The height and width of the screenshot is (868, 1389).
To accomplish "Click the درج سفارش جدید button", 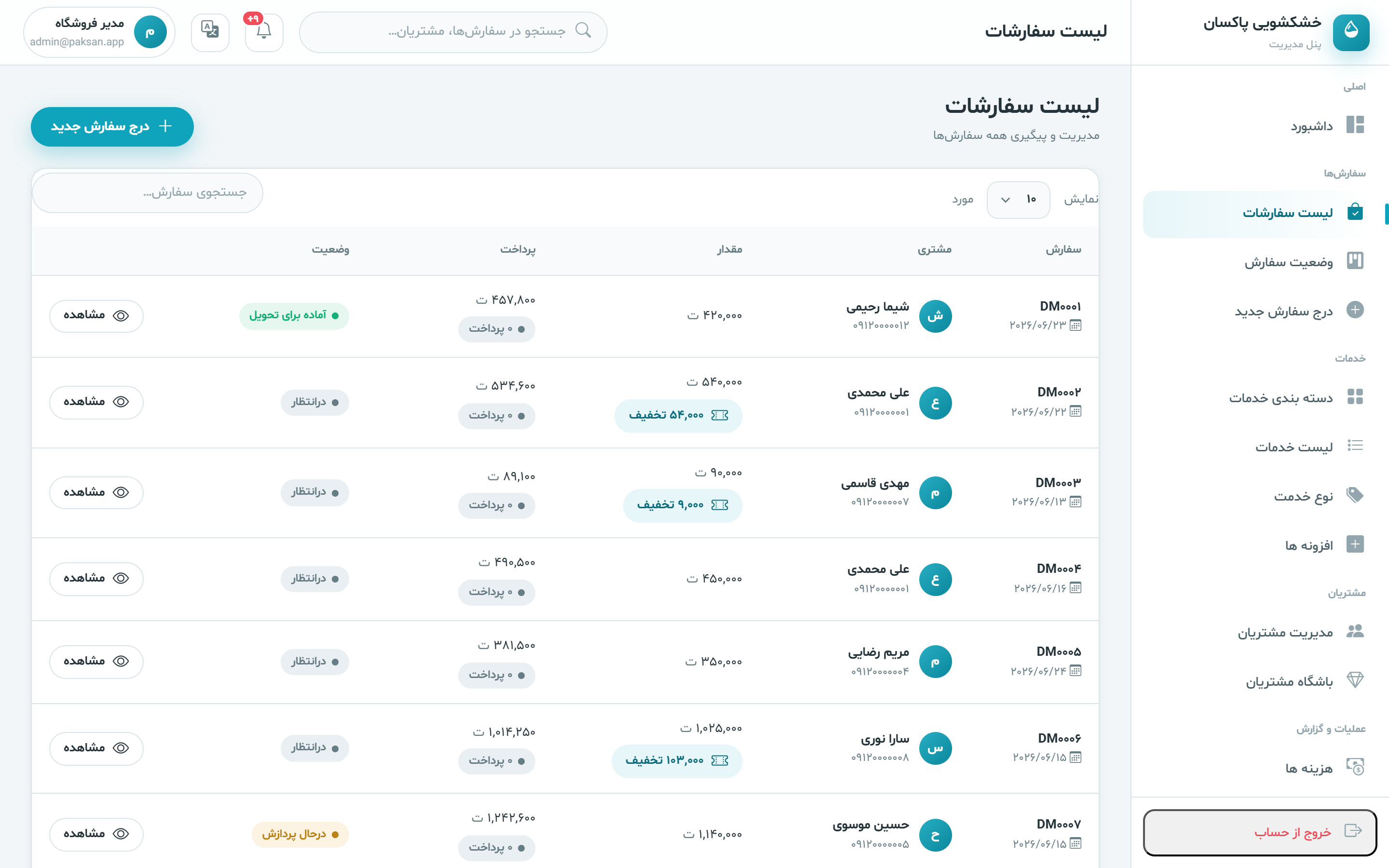I will click(x=112, y=126).
